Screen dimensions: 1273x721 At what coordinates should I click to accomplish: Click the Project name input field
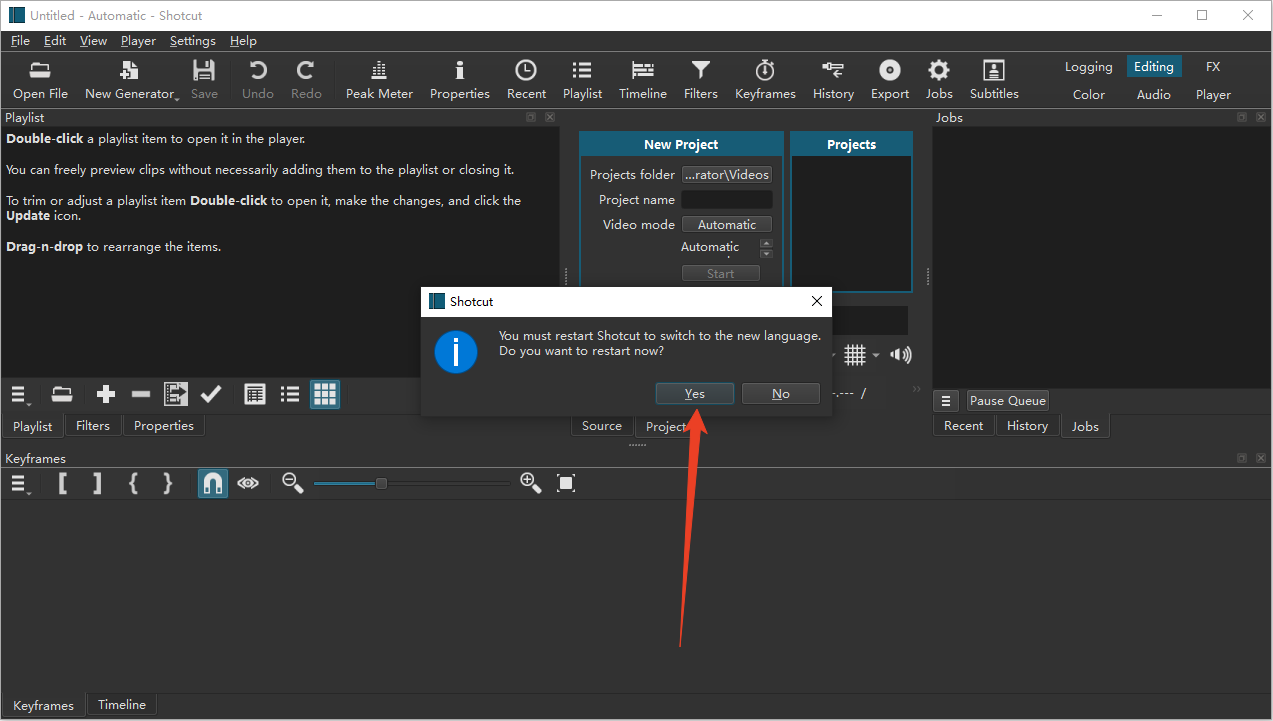(727, 200)
